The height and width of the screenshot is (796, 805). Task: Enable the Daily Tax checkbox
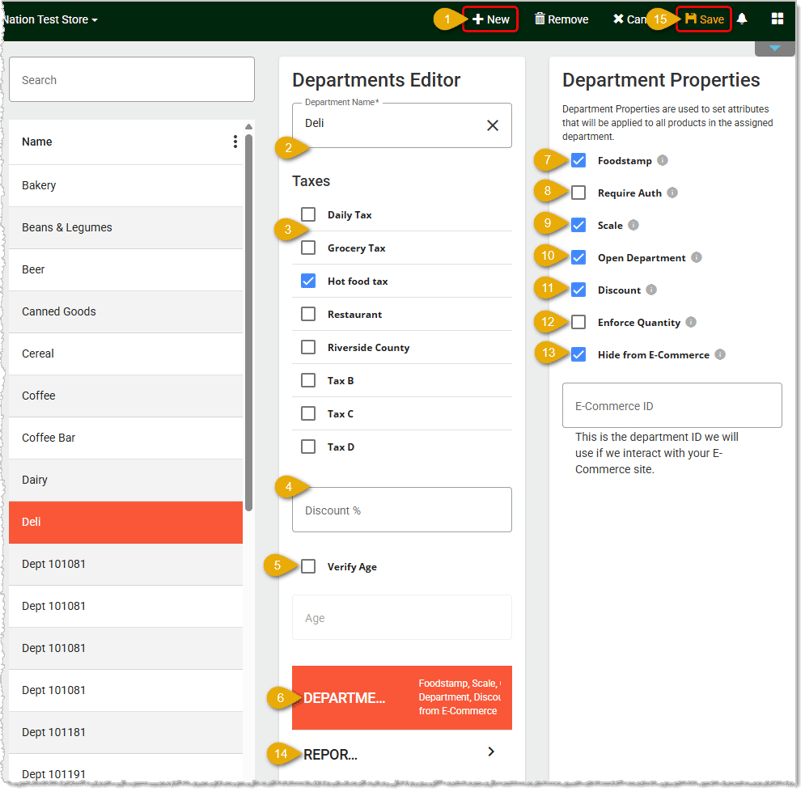[x=308, y=214]
